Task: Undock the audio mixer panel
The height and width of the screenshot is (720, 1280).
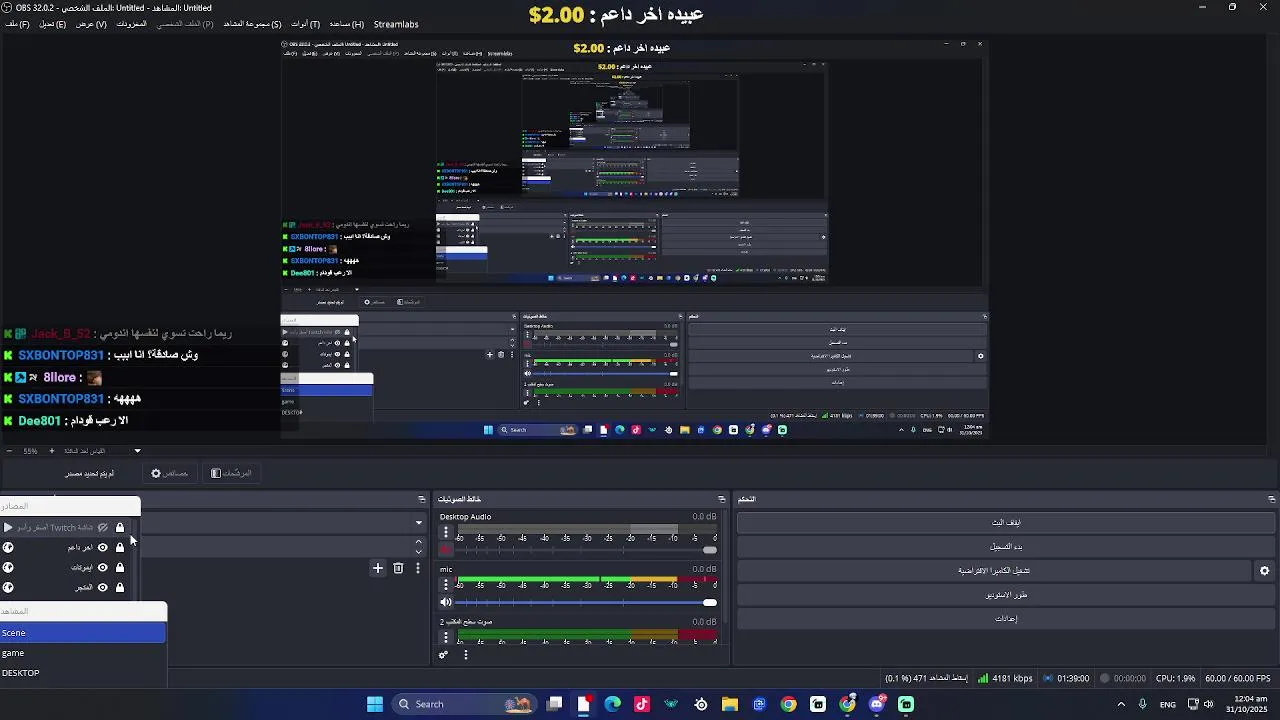Action: [x=722, y=499]
